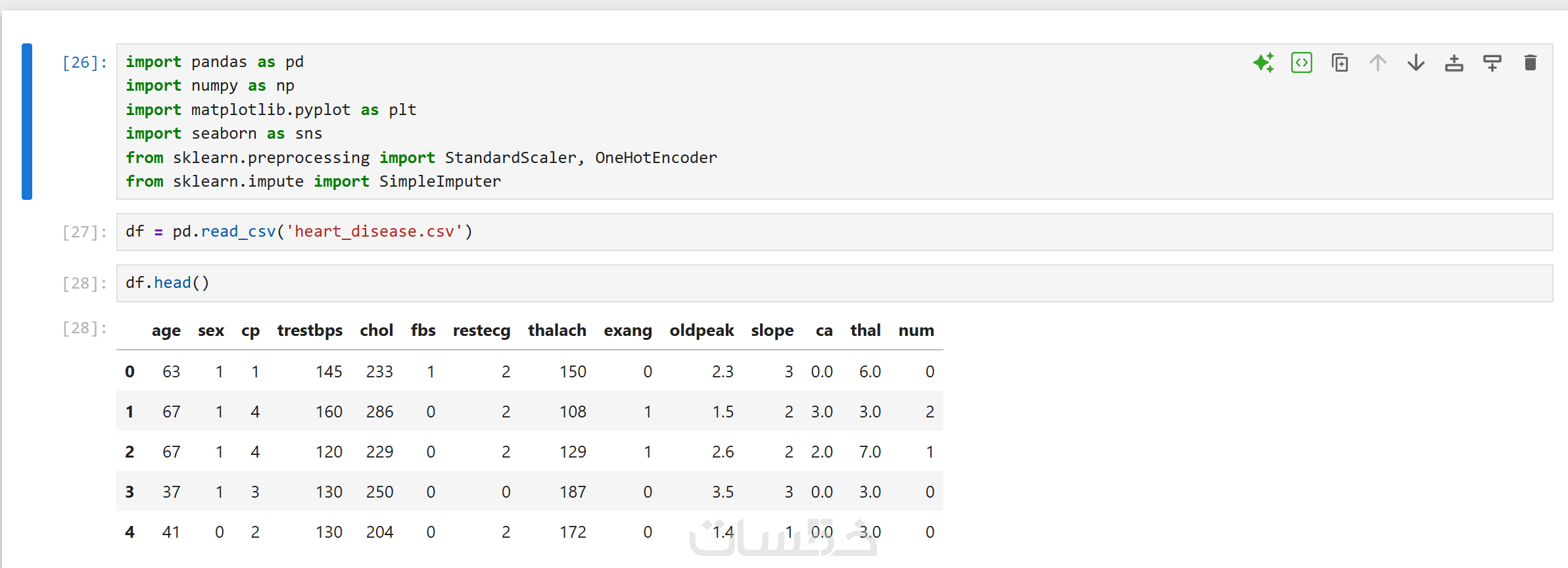The image size is (1568, 568).
Task: Duplicate the imports cell
Action: (1339, 63)
